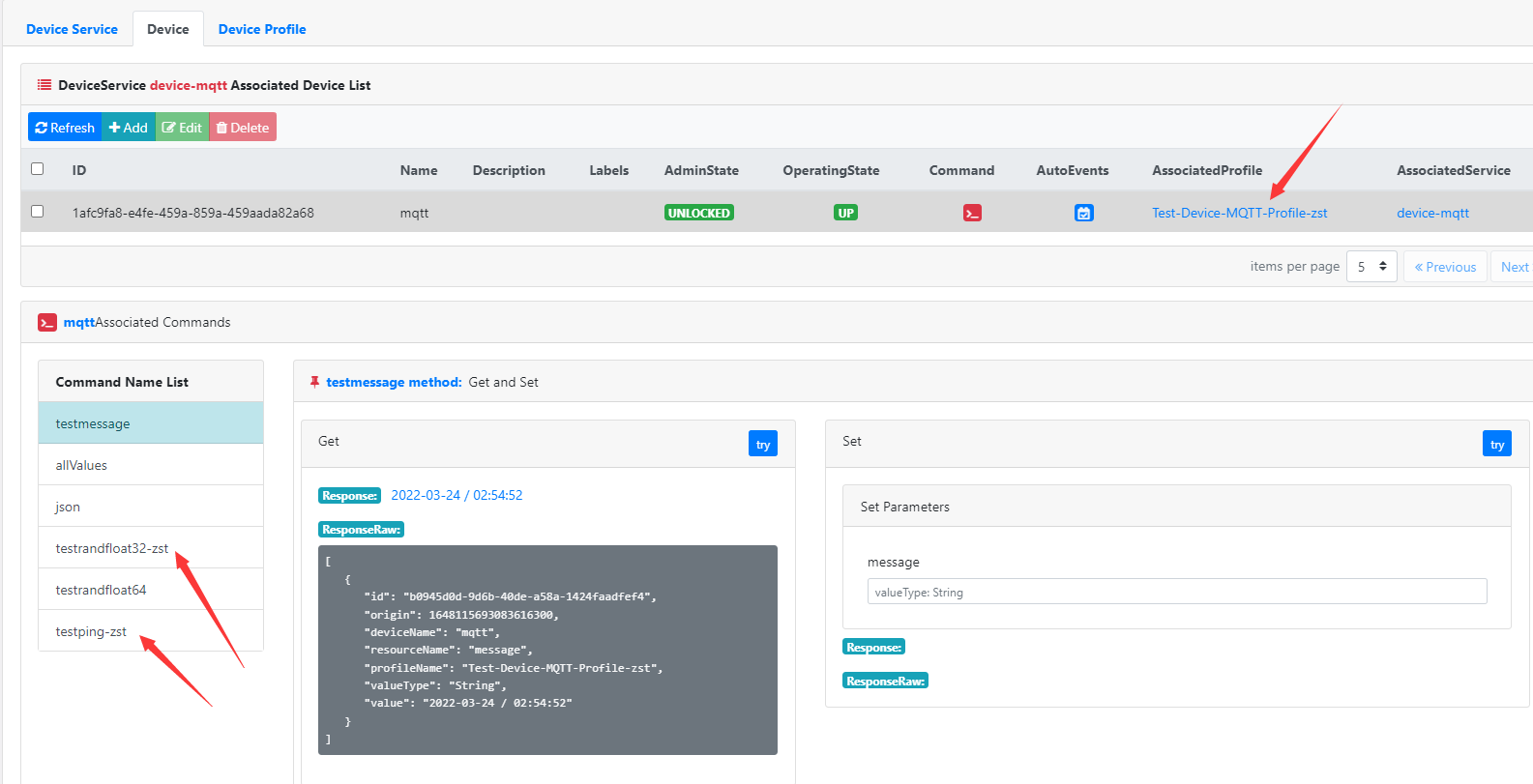This screenshot has height=784, width=1533.
Task: Open the Device Service tab
Action: (x=72, y=29)
